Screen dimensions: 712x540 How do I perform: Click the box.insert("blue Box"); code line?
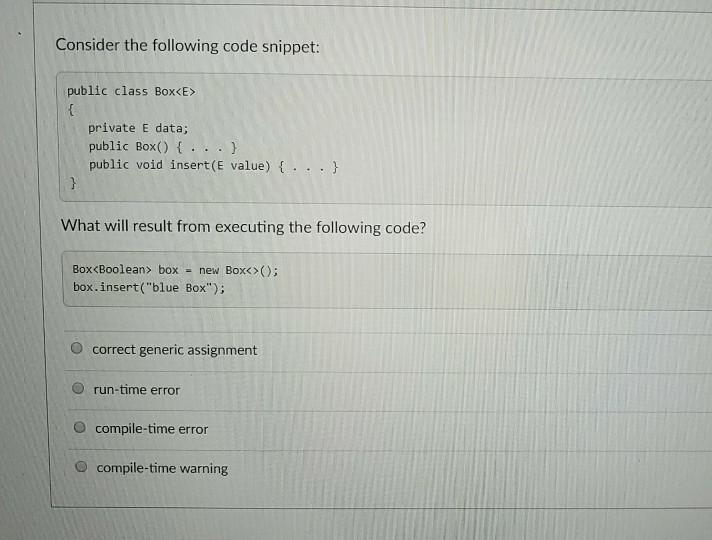pyautogui.click(x=149, y=288)
